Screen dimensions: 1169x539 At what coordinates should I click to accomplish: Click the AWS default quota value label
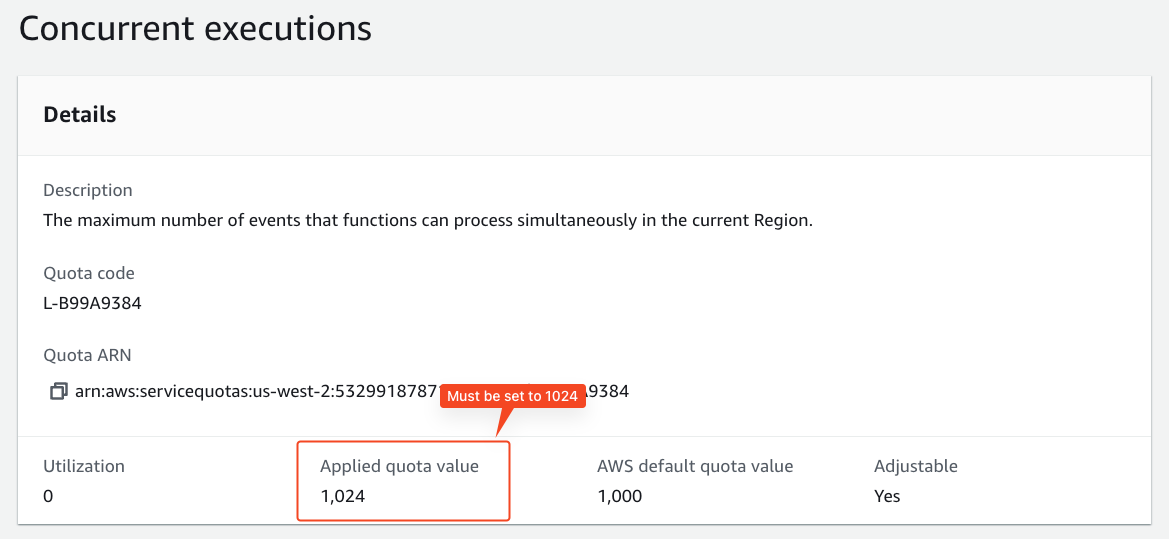coord(695,467)
